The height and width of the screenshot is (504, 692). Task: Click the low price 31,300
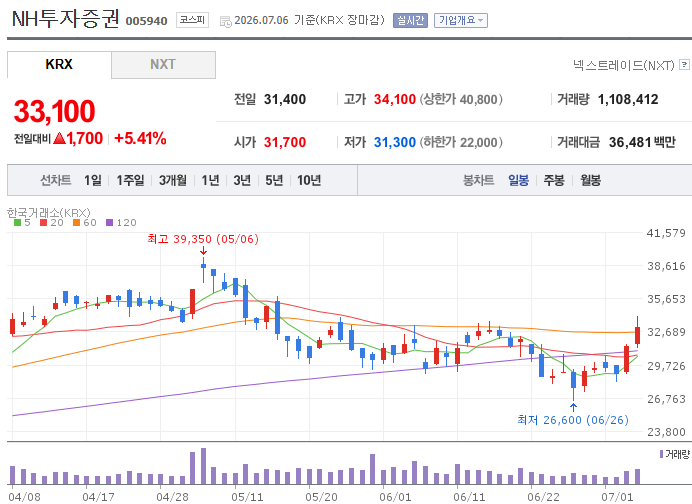395,142
